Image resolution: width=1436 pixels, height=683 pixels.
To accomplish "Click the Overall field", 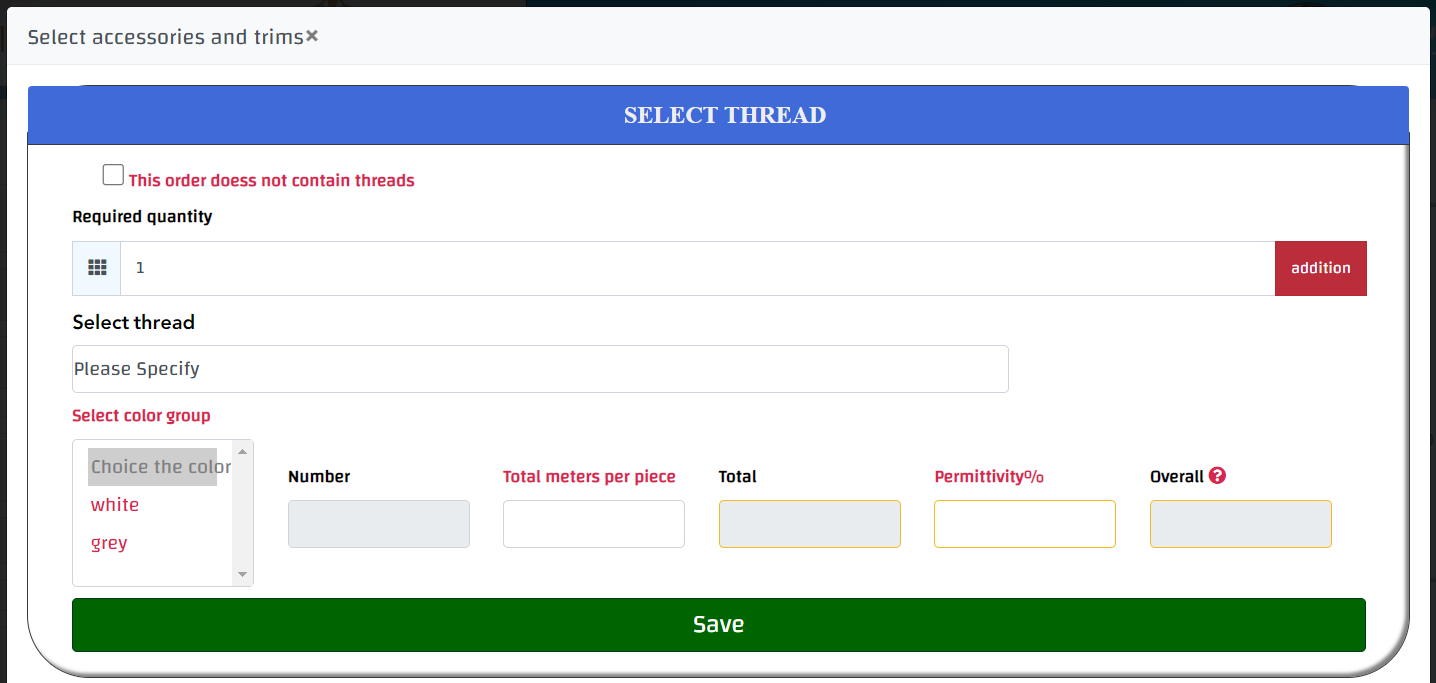I will pyautogui.click(x=1240, y=524).
